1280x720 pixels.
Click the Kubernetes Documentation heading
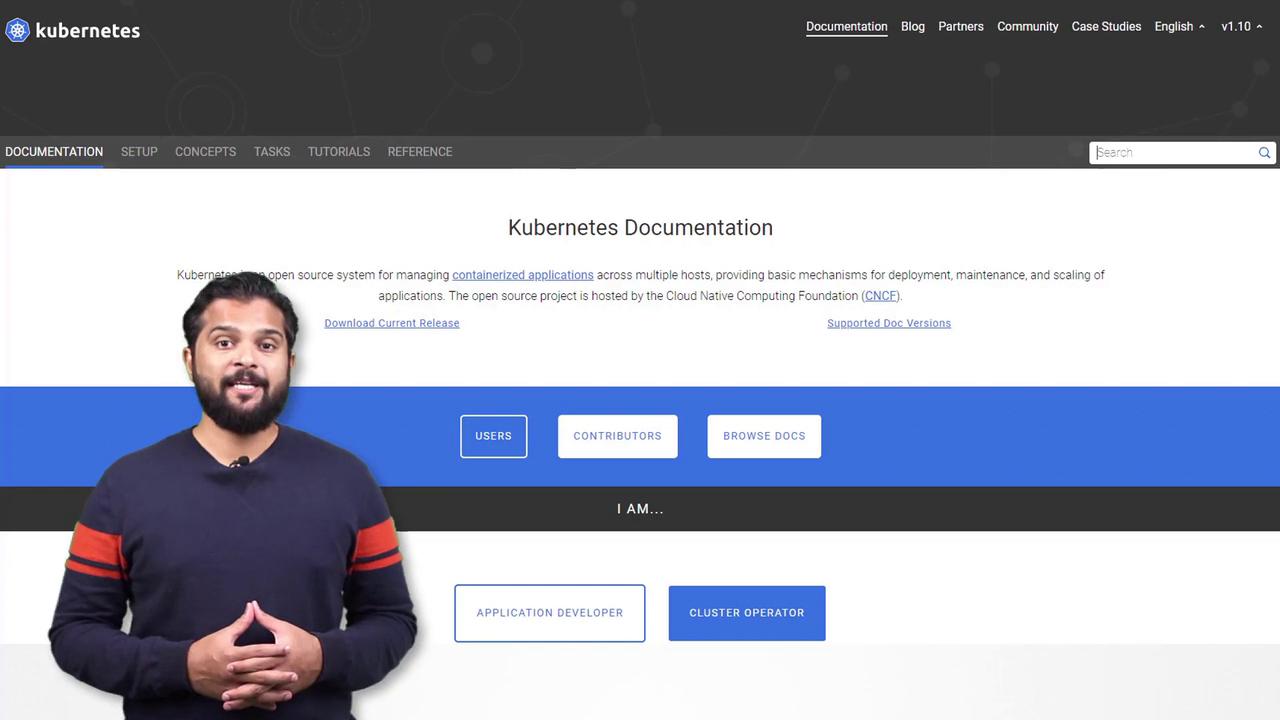click(640, 228)
